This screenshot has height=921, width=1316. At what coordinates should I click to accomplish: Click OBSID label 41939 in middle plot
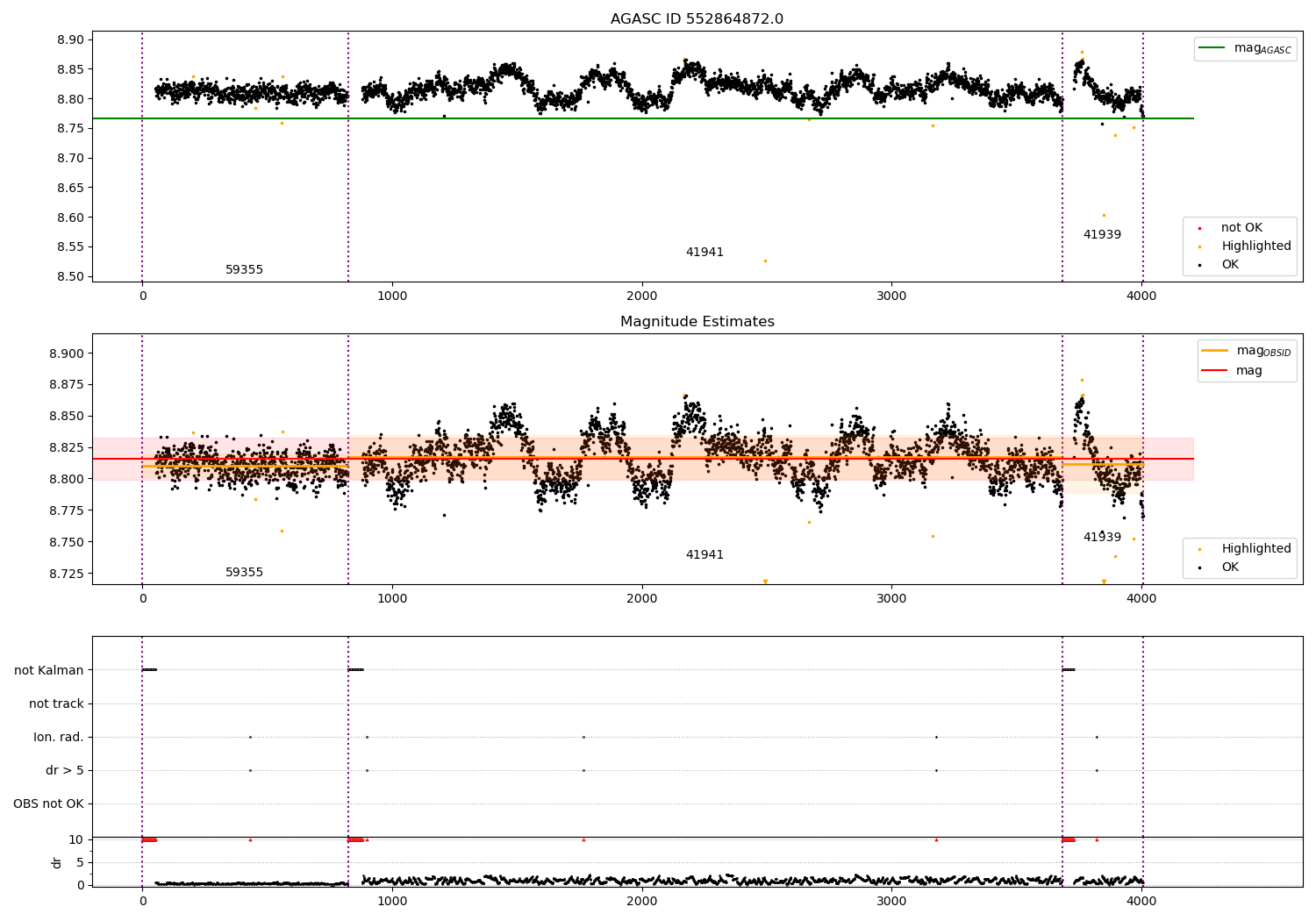pyautogui.click(x=1102, y=538)
